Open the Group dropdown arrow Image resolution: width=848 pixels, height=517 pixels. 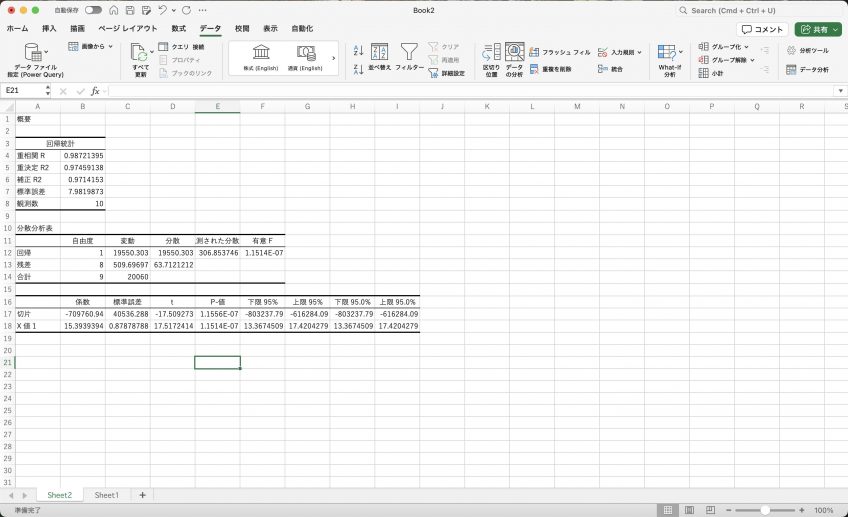746,47
